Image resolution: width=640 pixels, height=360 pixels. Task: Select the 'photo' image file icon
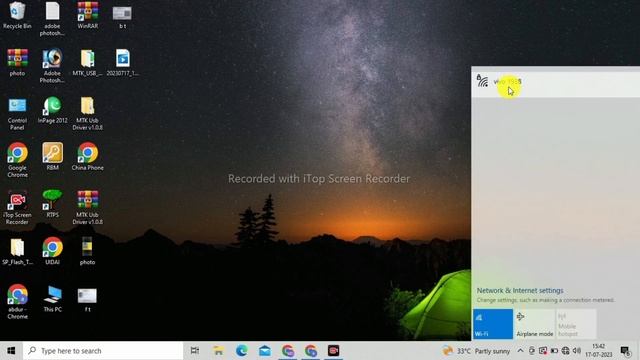tap(87, 251)
